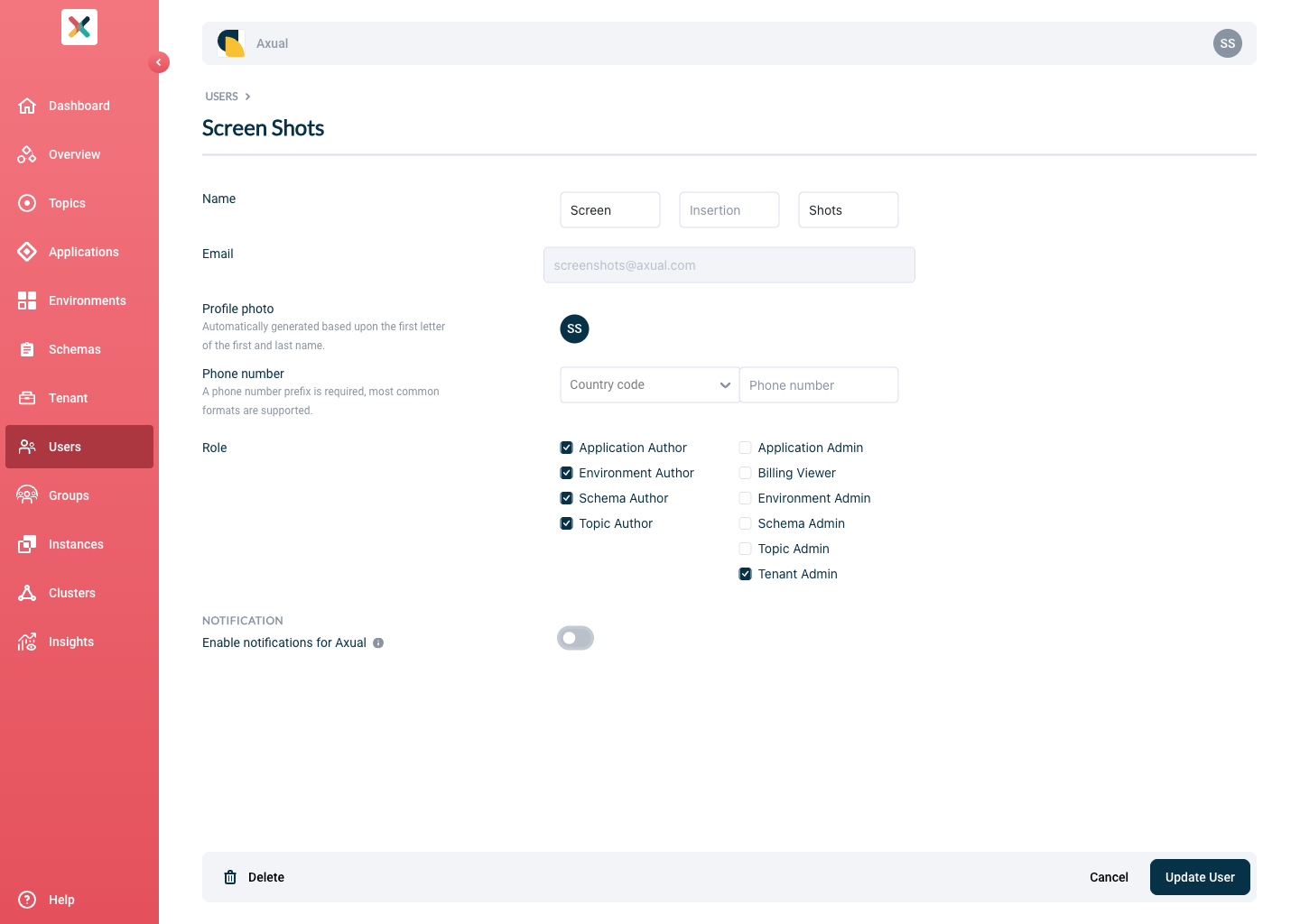Click the disabled email field

click(729, 265)
